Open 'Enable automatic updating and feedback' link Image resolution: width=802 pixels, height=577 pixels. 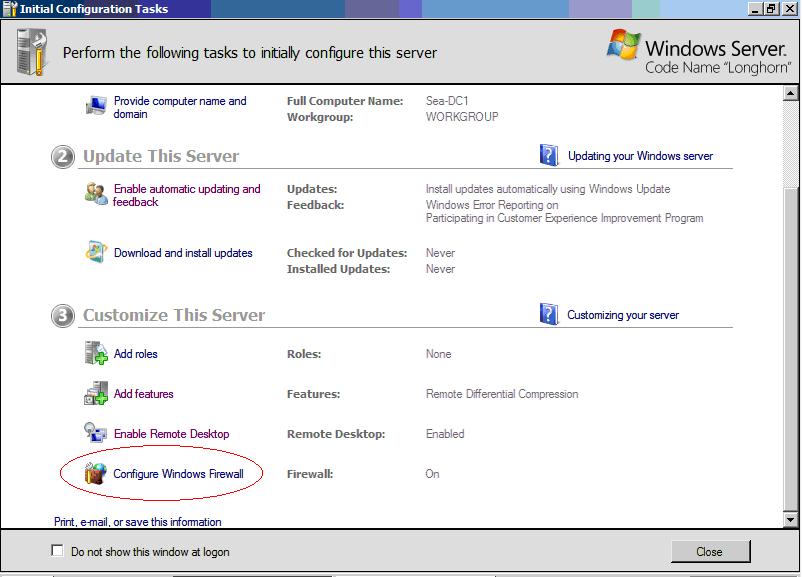186,195
